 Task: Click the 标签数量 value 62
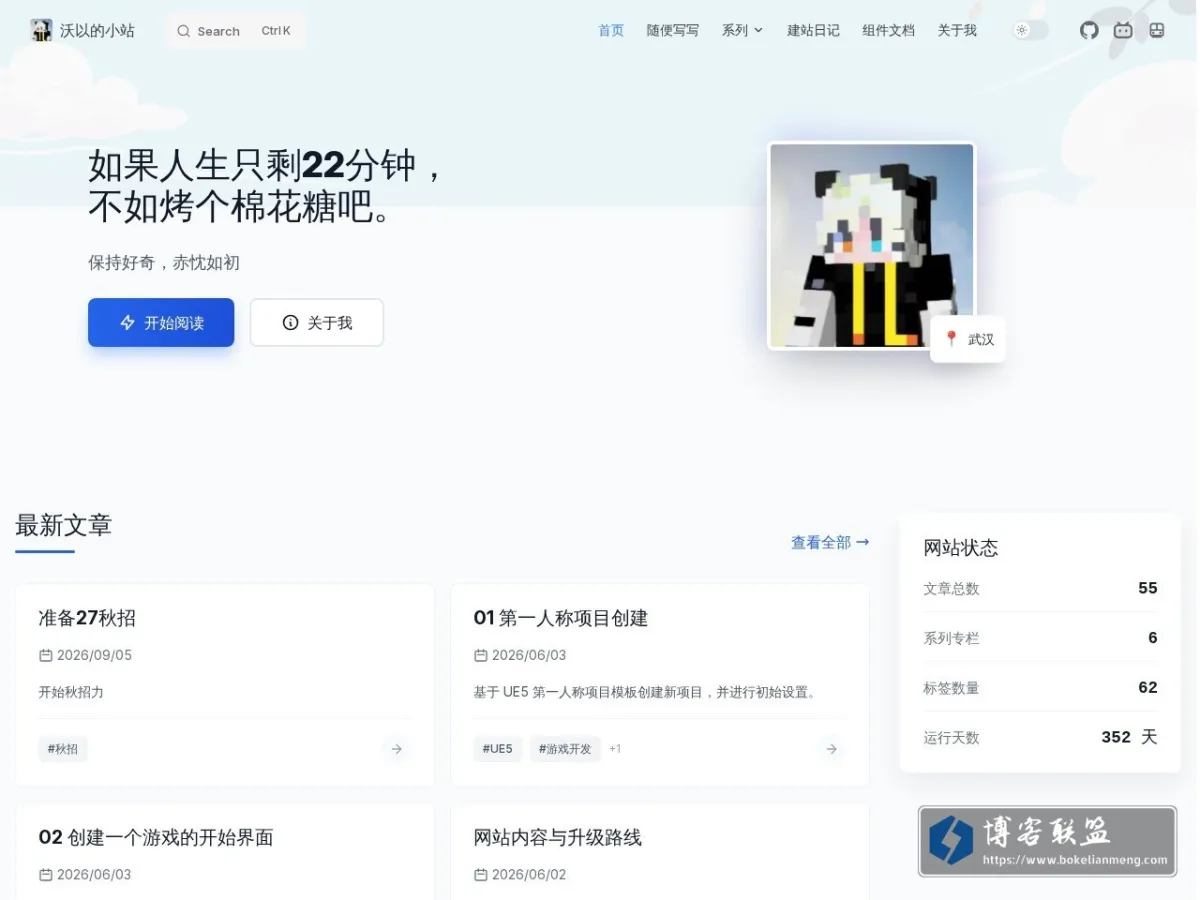pyautogui.click(x=1148, y=687)
